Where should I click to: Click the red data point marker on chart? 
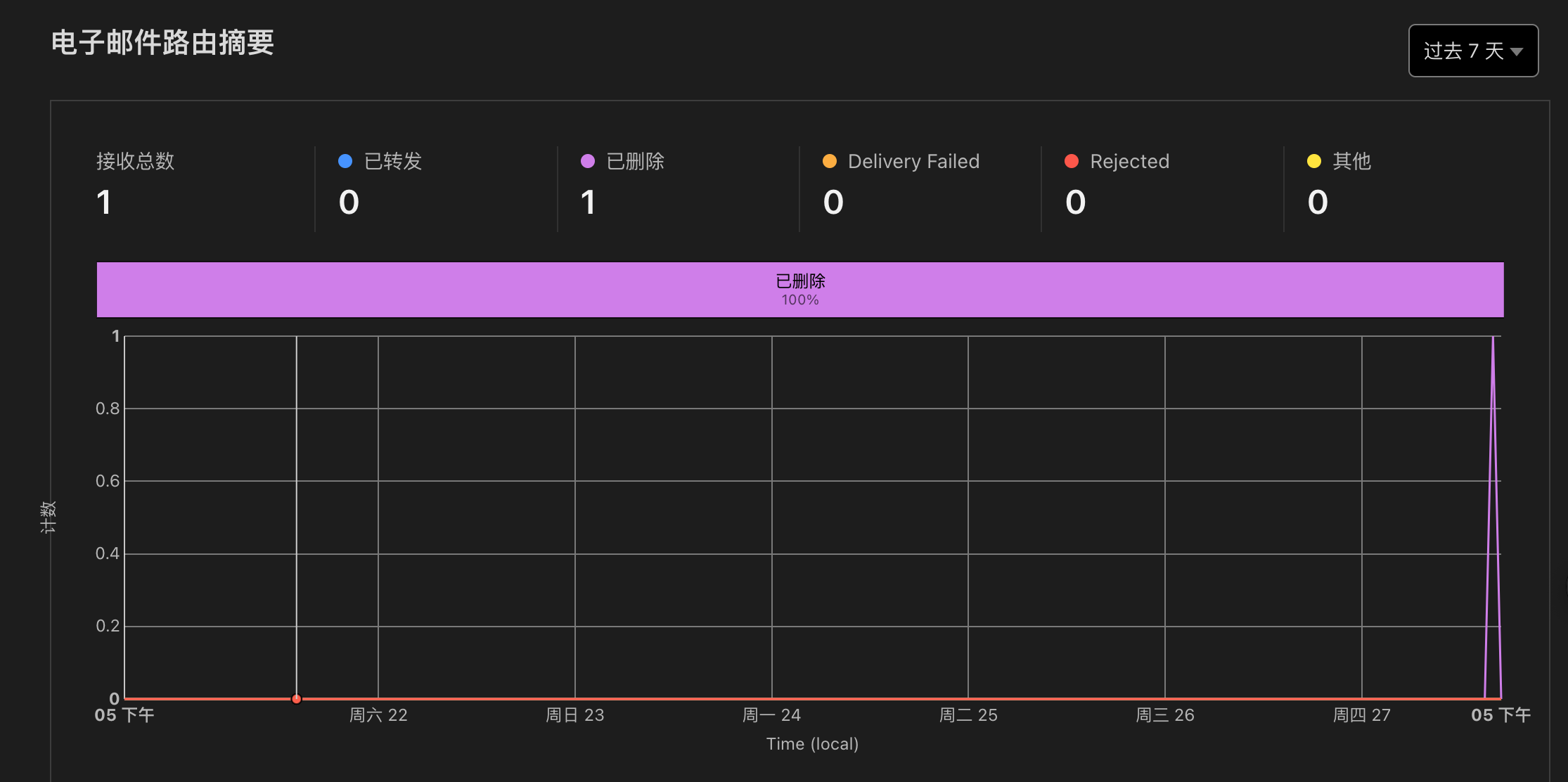pos(297,698)
